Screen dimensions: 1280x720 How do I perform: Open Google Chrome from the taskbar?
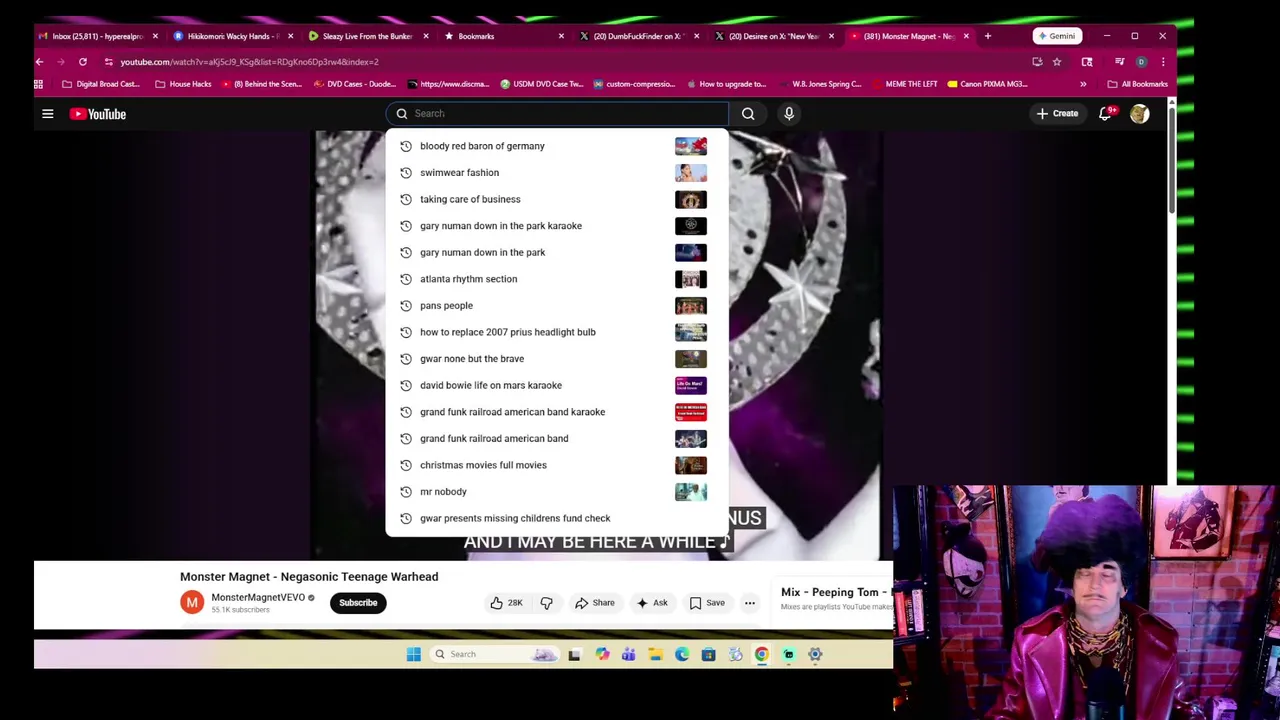coord(762,655)
